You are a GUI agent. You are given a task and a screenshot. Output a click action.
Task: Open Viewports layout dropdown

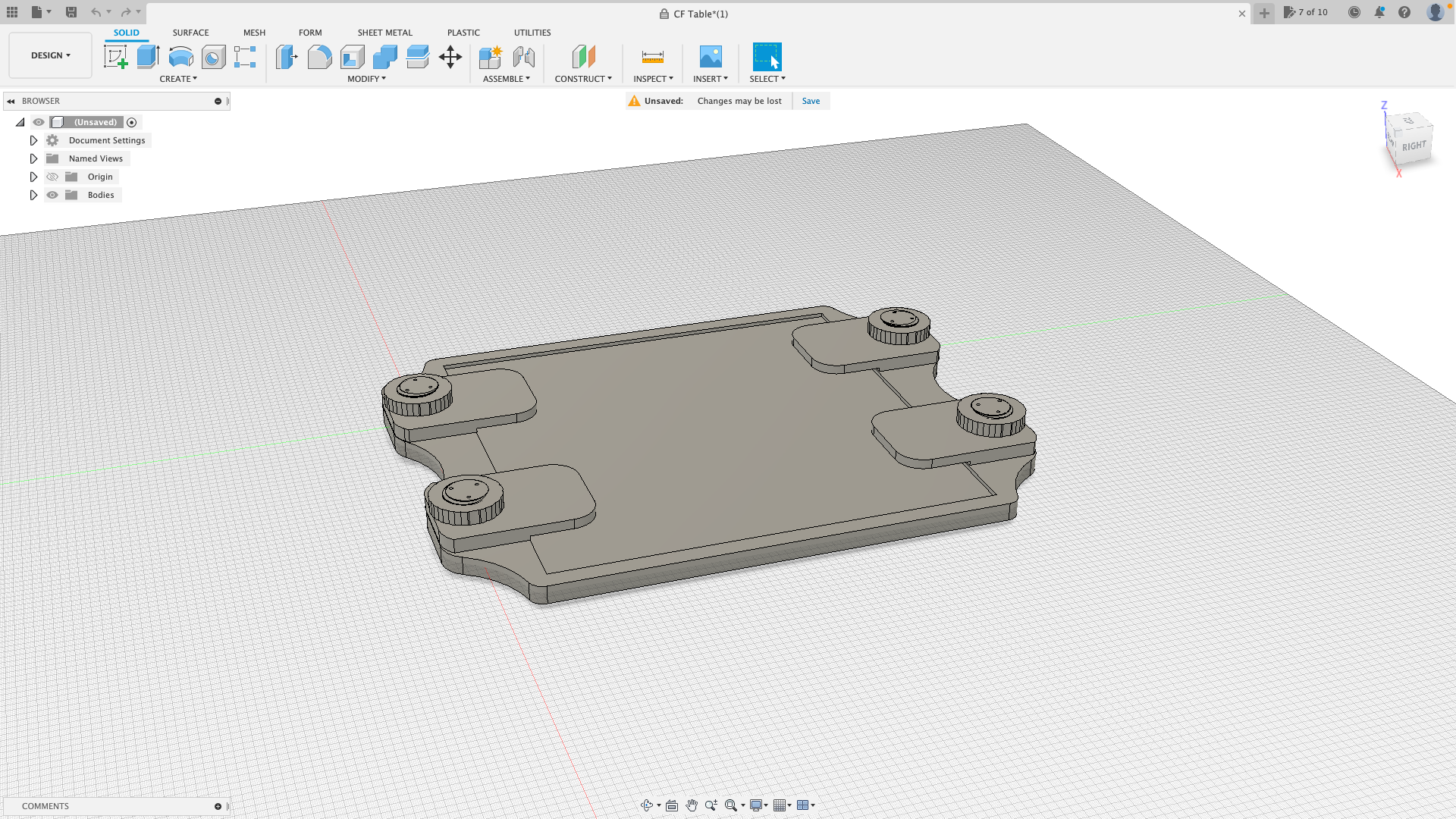coord(806,805)
